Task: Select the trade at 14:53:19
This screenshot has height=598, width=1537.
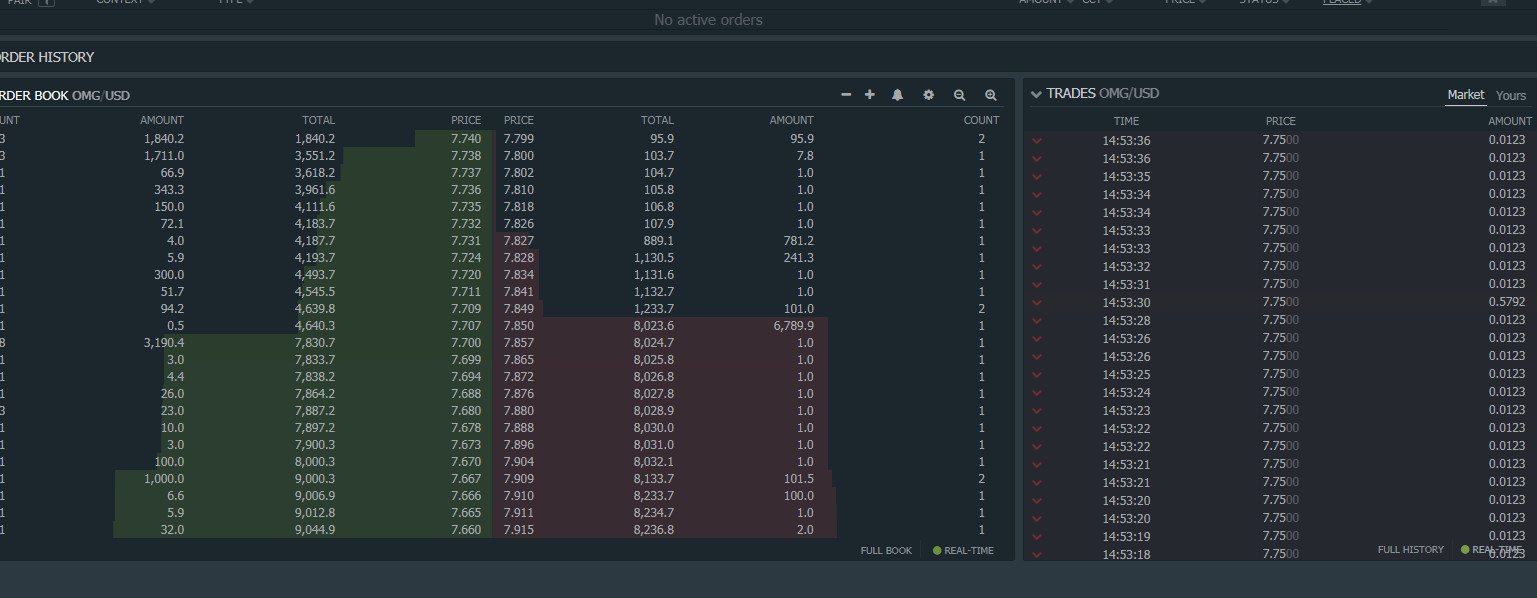Action: pyautogui.click(x=1126, y=536)
